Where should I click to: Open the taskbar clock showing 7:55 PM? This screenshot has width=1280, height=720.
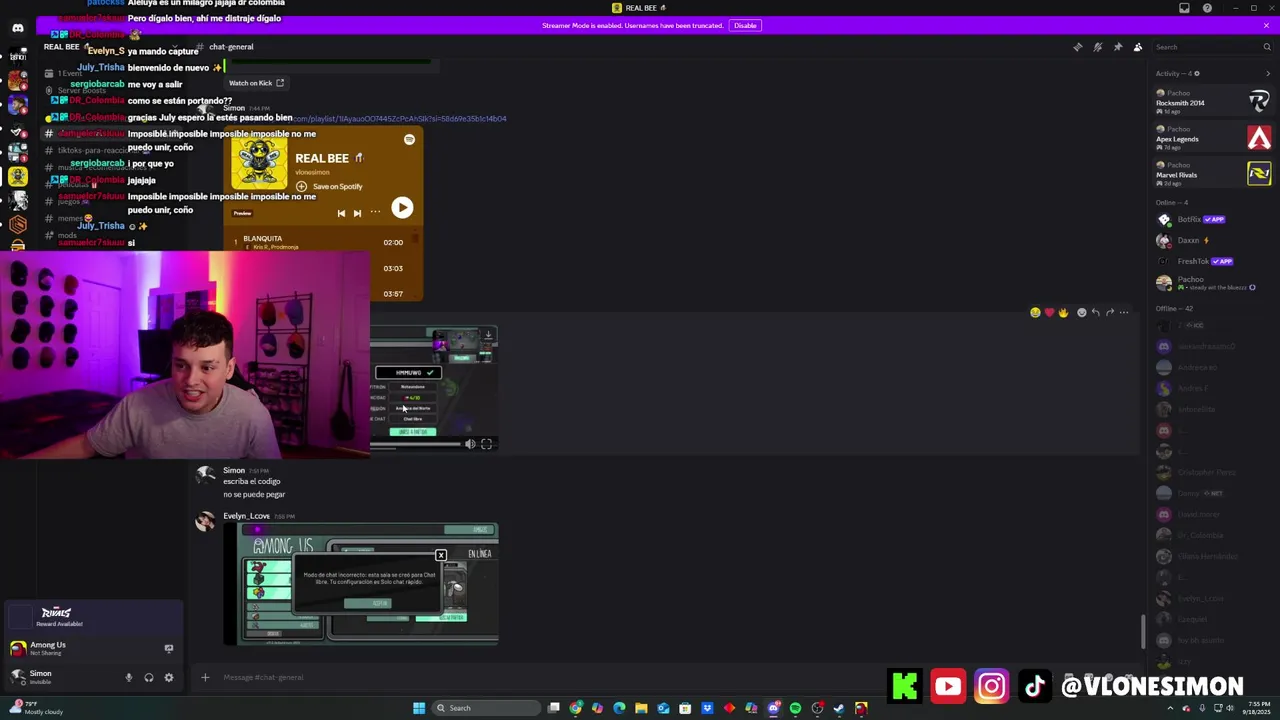coord(1257,708)
